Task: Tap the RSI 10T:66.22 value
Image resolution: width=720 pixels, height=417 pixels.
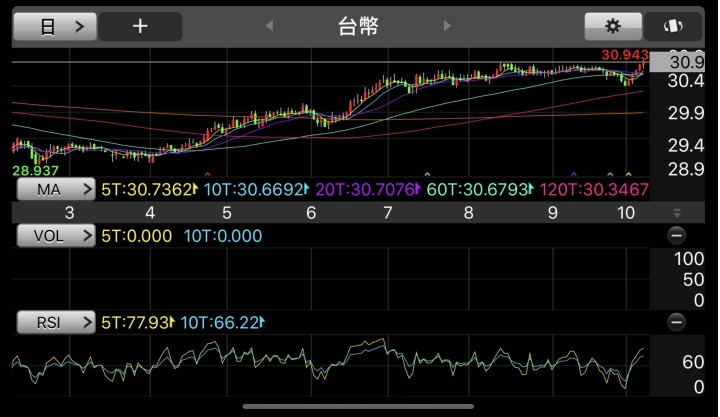Action: 222,322
